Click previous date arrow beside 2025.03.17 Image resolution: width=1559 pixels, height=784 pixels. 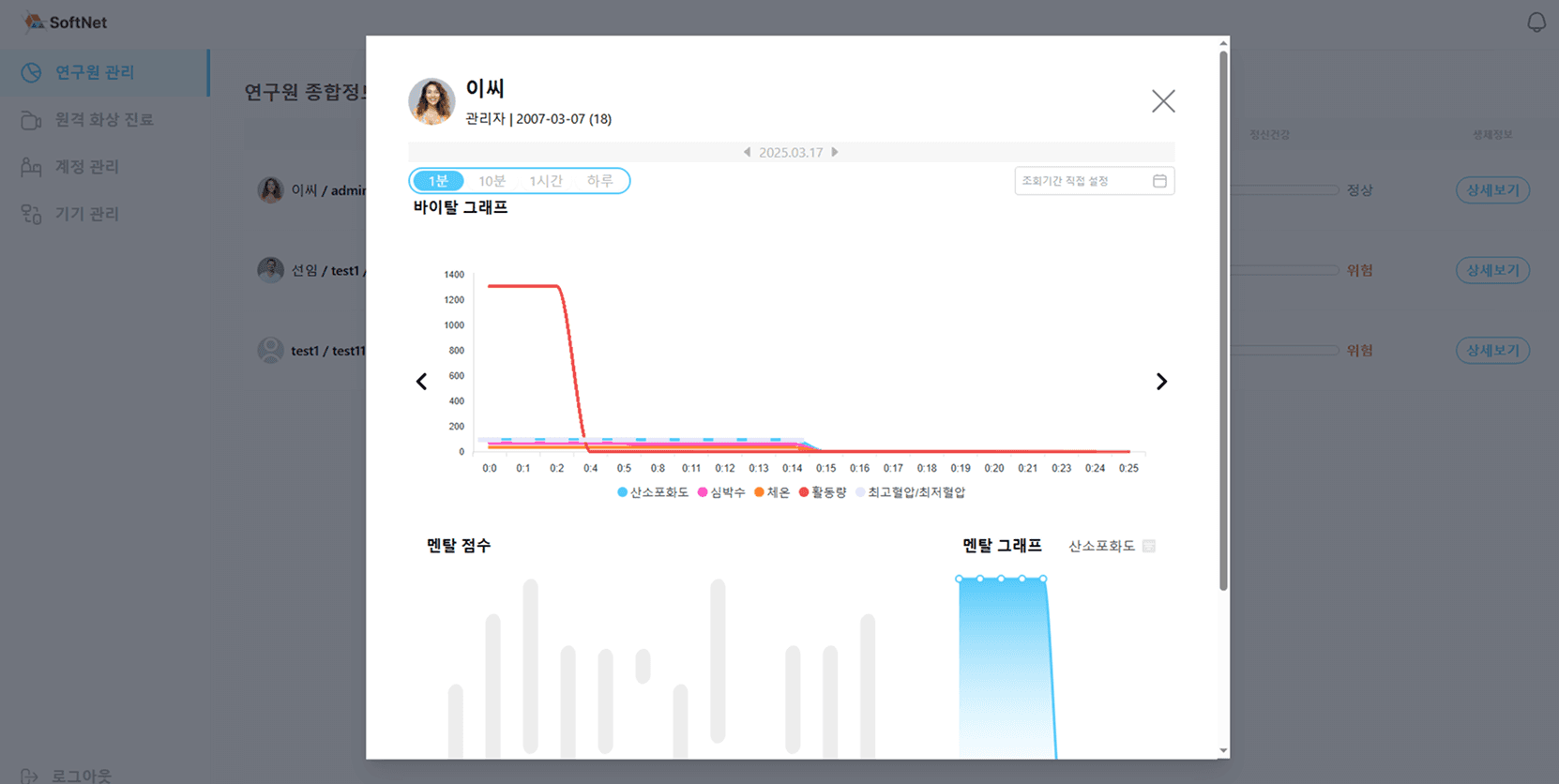(747, 152)
